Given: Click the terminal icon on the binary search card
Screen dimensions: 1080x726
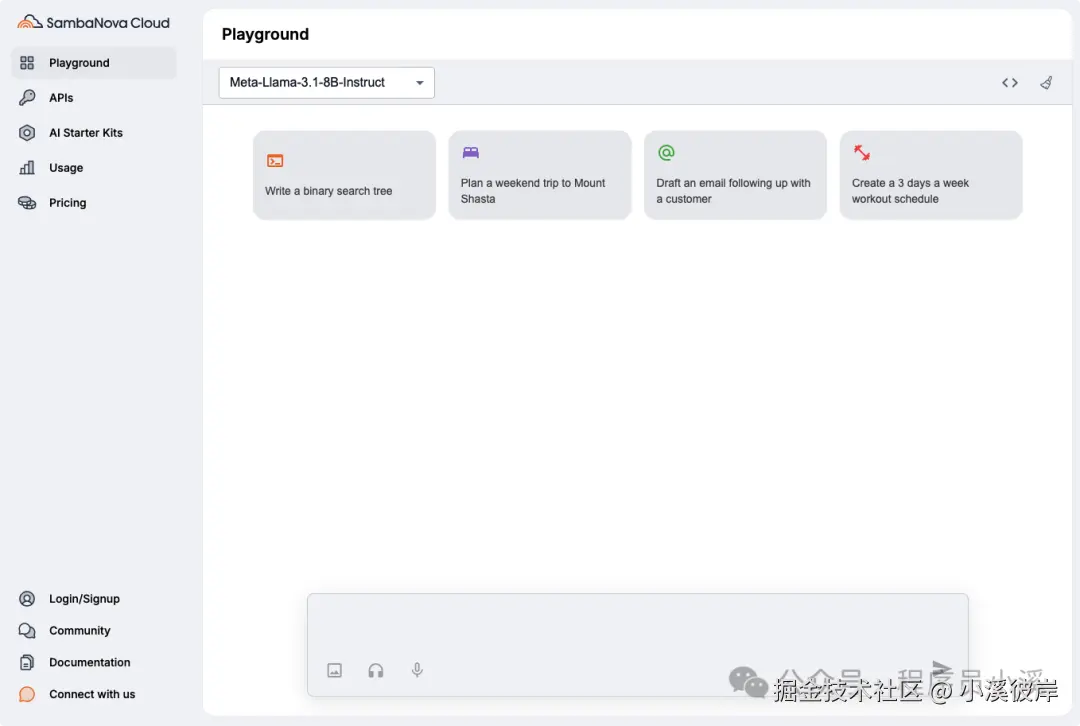Looking at the screenshot, I should (275, 159).
